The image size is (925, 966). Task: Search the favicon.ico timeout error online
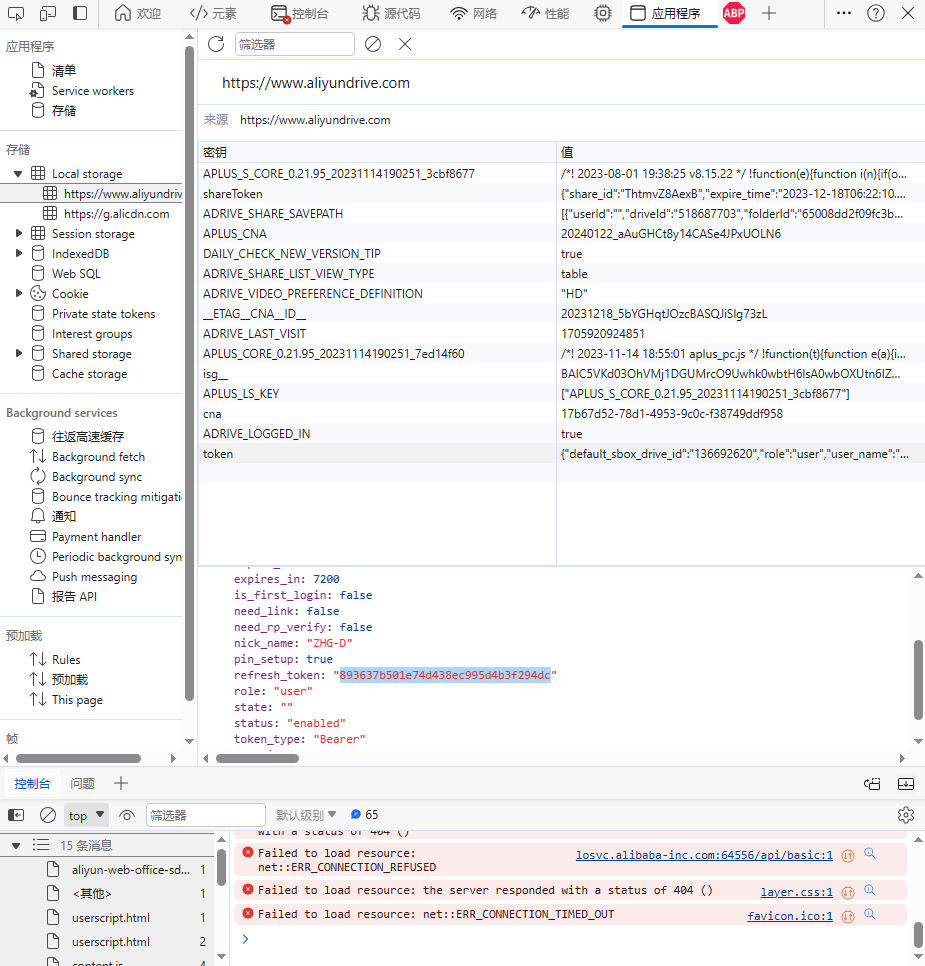point(870,914)
